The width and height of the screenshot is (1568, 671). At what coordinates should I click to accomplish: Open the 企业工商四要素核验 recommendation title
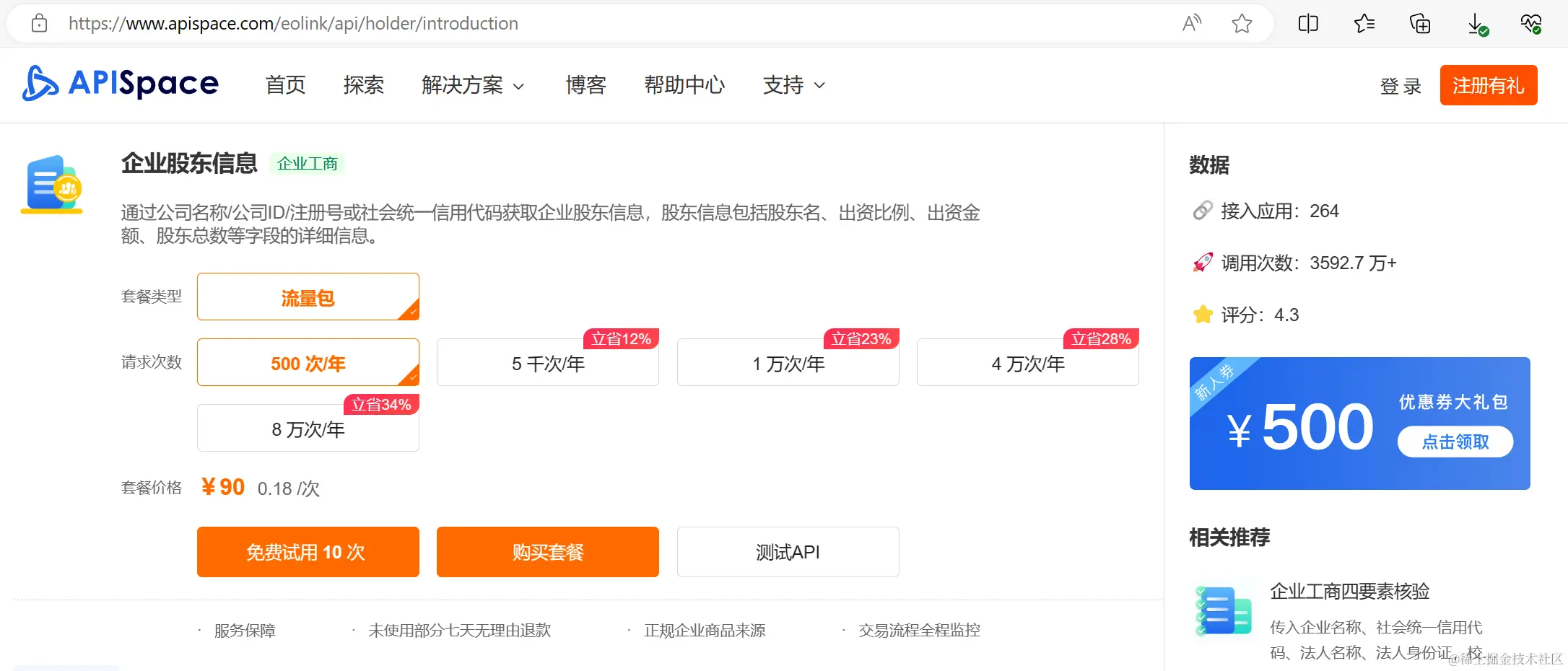[x=1350, y=591]
